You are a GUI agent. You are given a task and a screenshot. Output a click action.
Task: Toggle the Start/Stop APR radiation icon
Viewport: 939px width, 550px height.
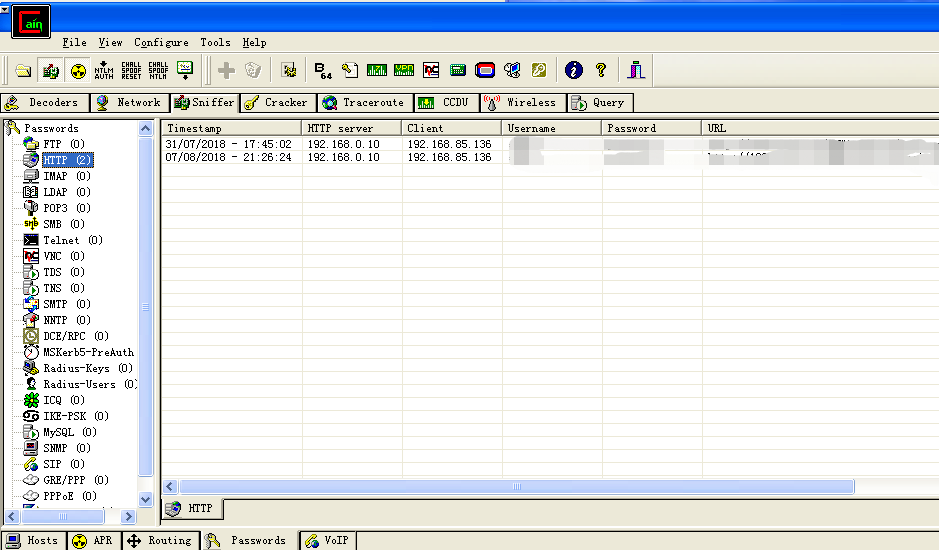pyautogui.click(x=78, y=71)
